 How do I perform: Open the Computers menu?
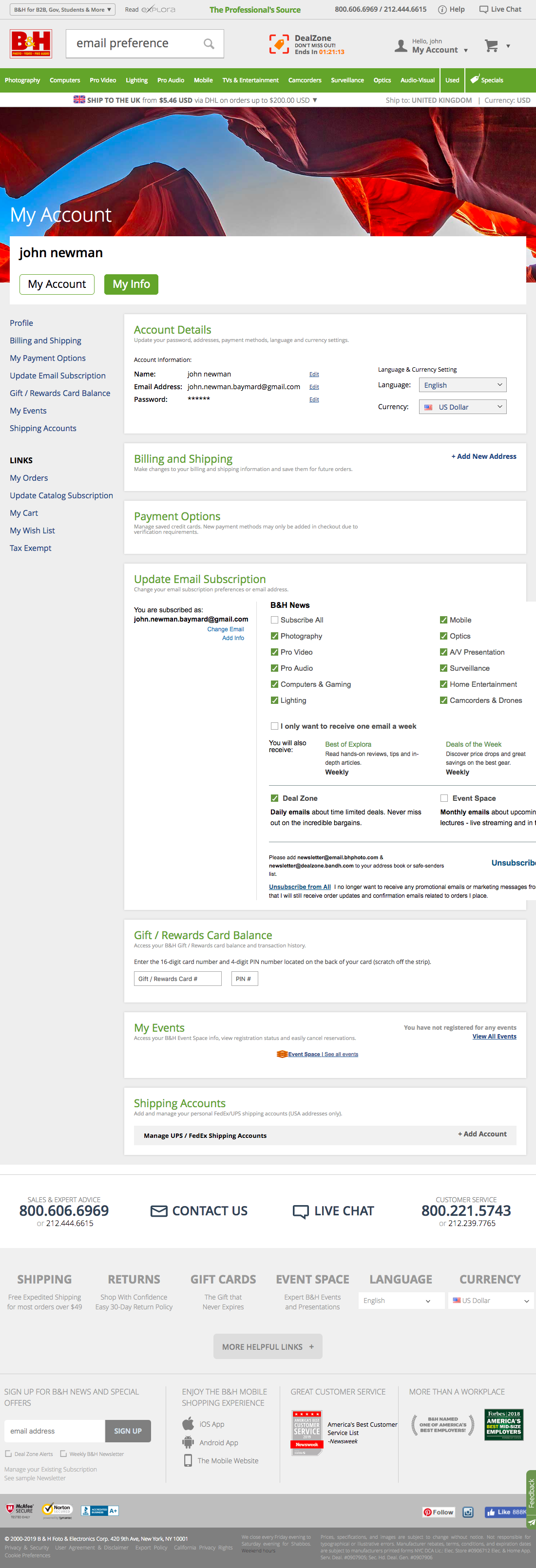65,80
